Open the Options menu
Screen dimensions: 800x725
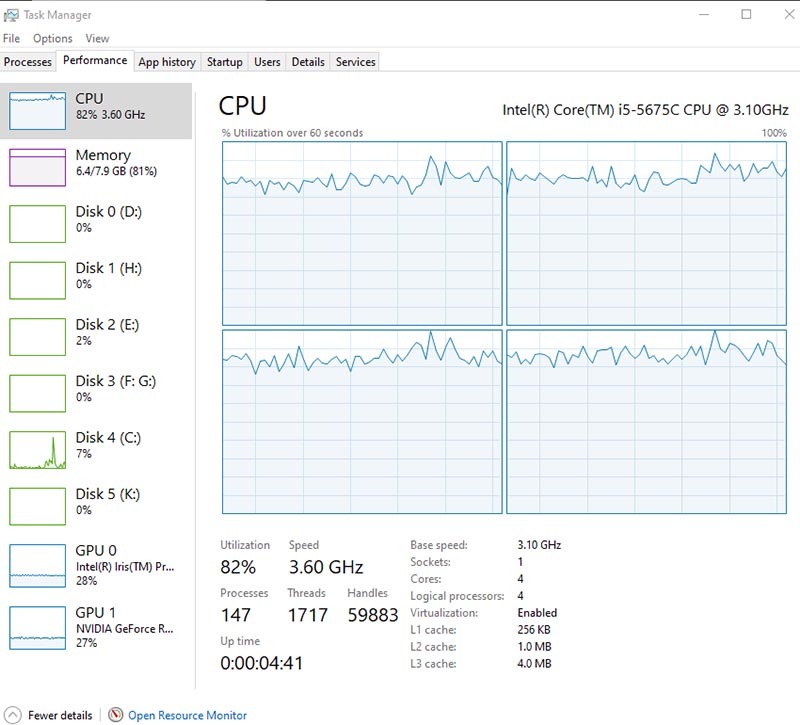(x=52, y=38)
